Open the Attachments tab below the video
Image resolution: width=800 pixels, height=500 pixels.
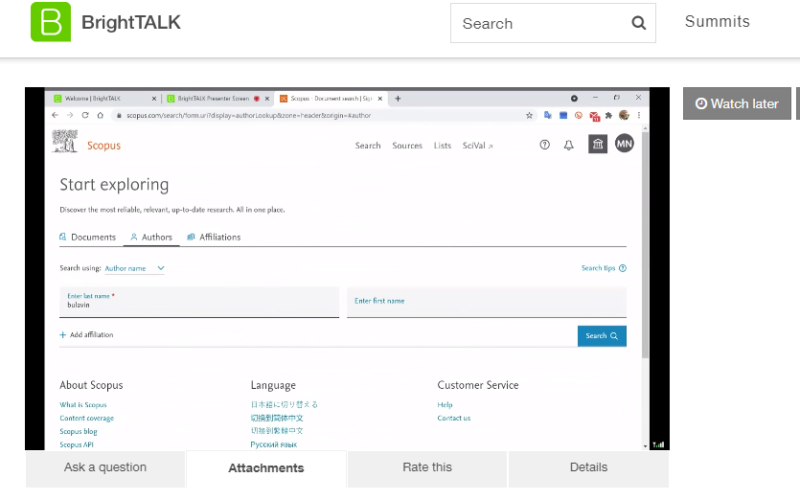tap(266, 468)
